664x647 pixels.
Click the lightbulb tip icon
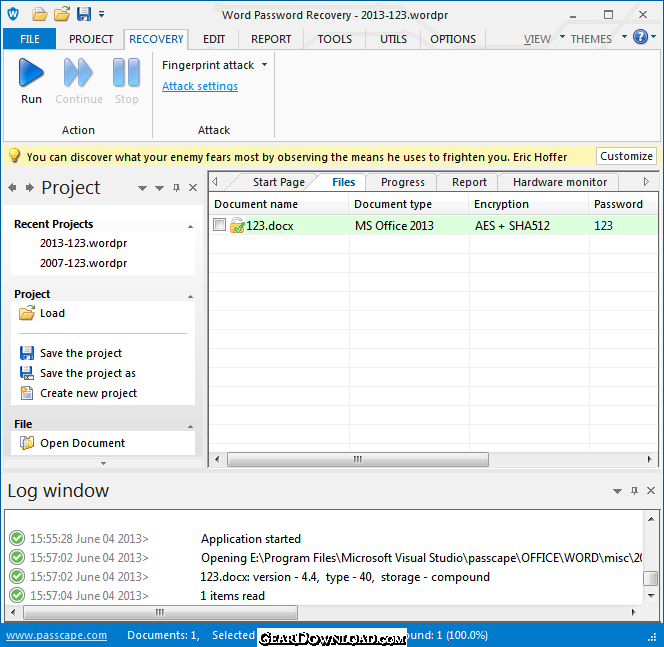[x=14, y=156]
